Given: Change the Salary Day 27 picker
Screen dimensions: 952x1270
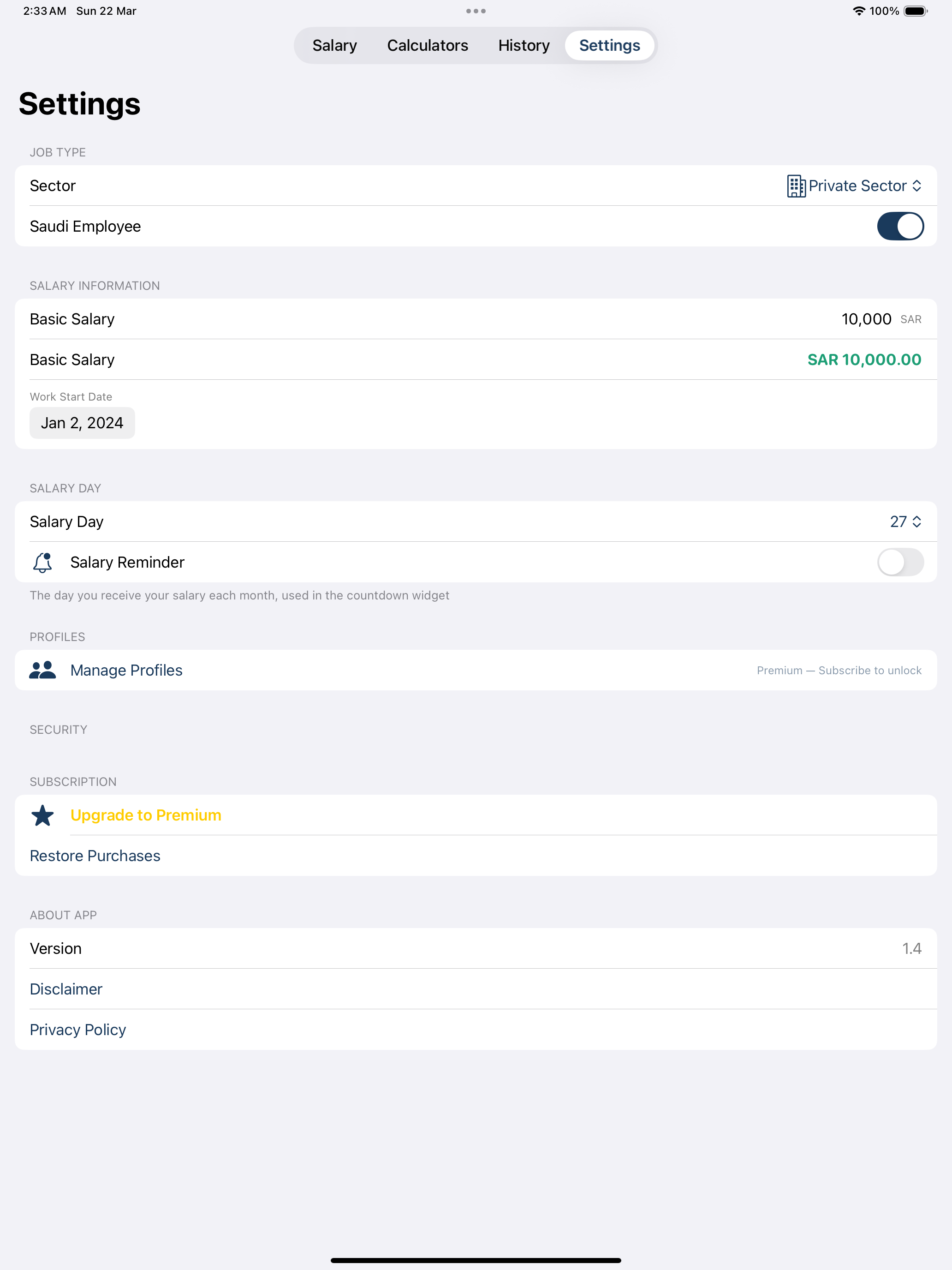Looking at the screenshot, I should pyautogui.click(x=905, y=522).
